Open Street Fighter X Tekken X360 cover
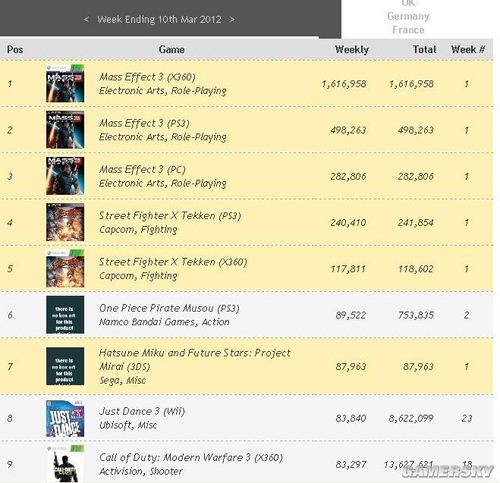Viewport: 500px width, 483px height. 65,269
